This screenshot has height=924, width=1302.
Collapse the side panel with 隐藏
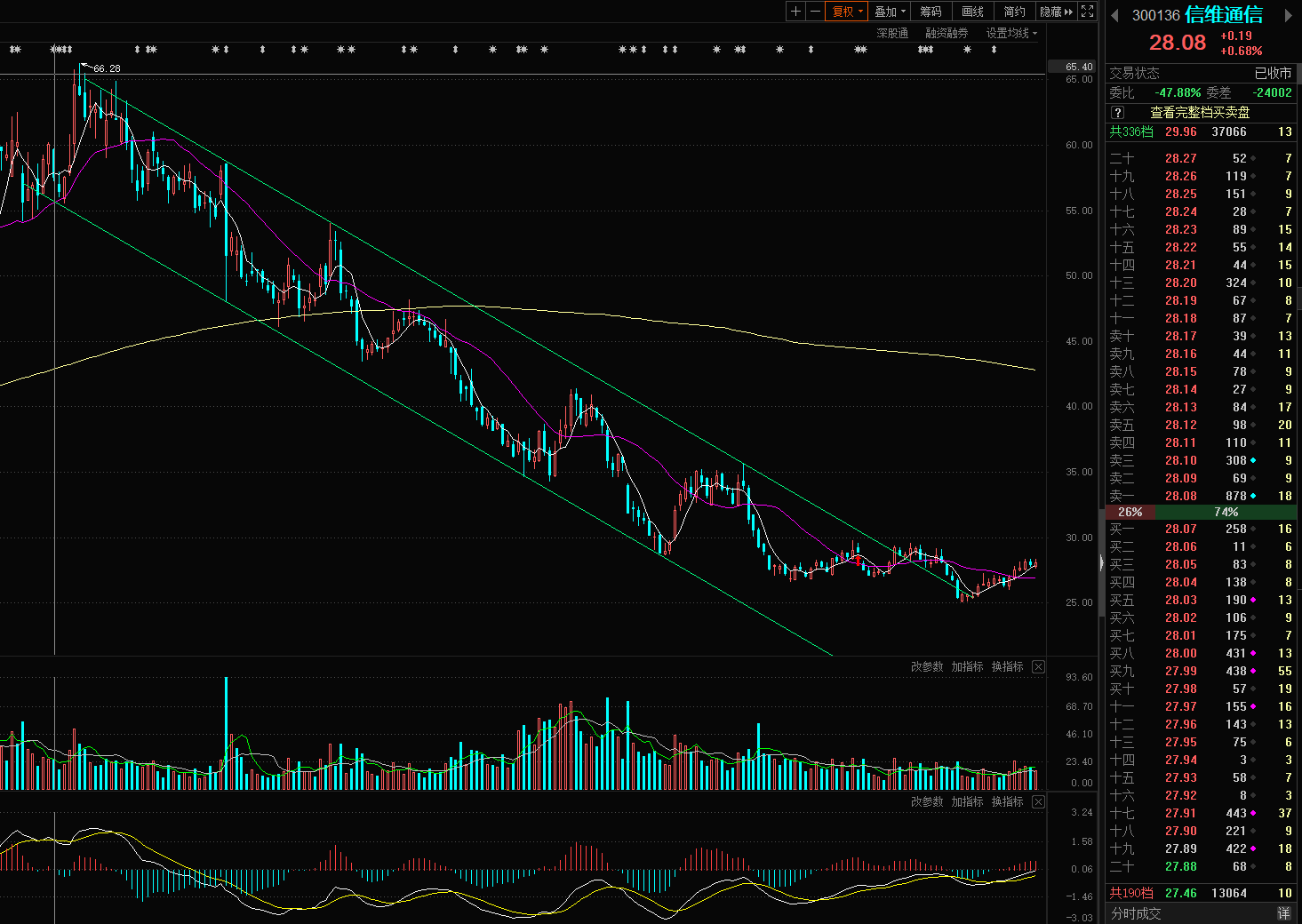click(x=1057, y=12)
